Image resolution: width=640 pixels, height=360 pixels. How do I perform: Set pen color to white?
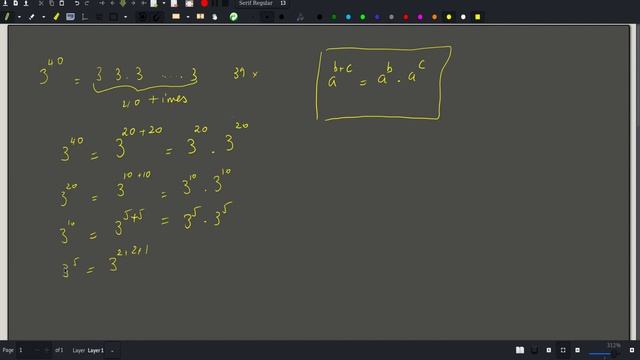tap(463, 17)
